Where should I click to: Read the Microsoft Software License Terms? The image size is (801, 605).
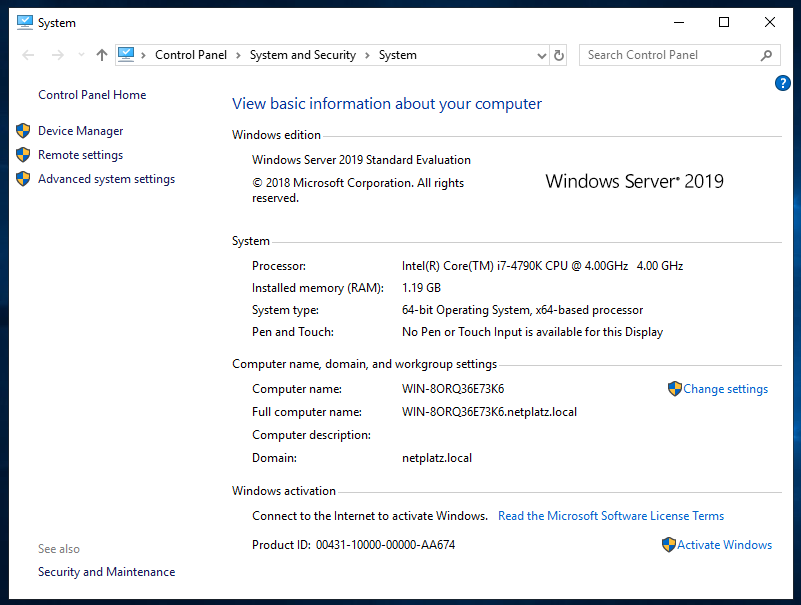pyautogui.click(x=611, y=516)
